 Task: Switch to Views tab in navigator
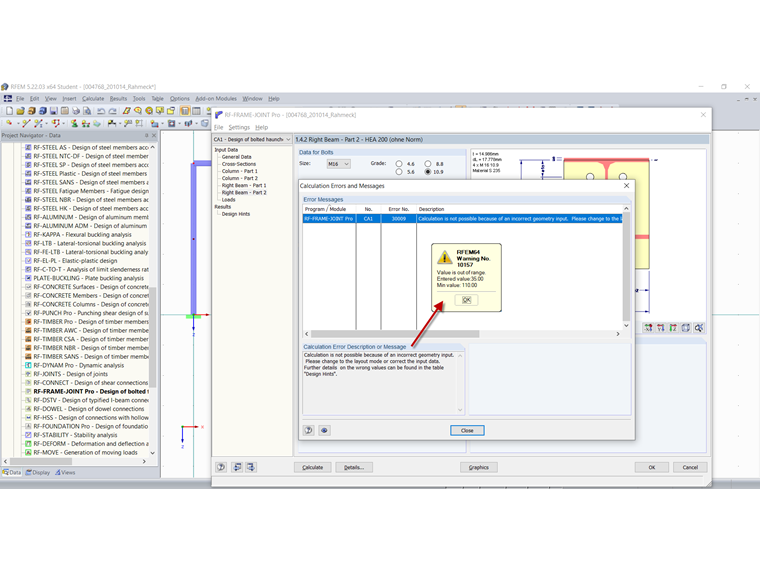point(65,473)
